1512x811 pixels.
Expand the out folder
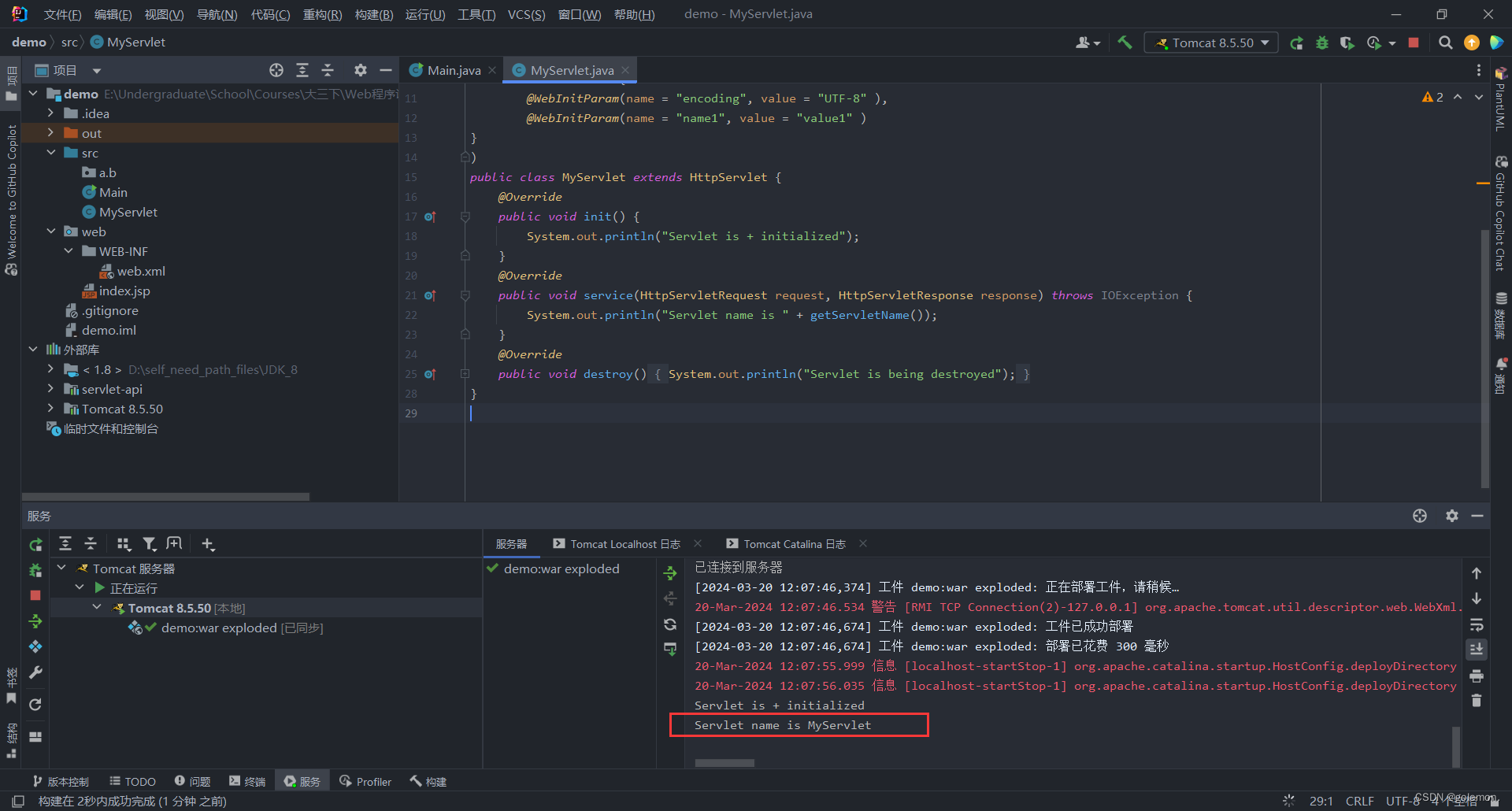click(x=50, y=133)
